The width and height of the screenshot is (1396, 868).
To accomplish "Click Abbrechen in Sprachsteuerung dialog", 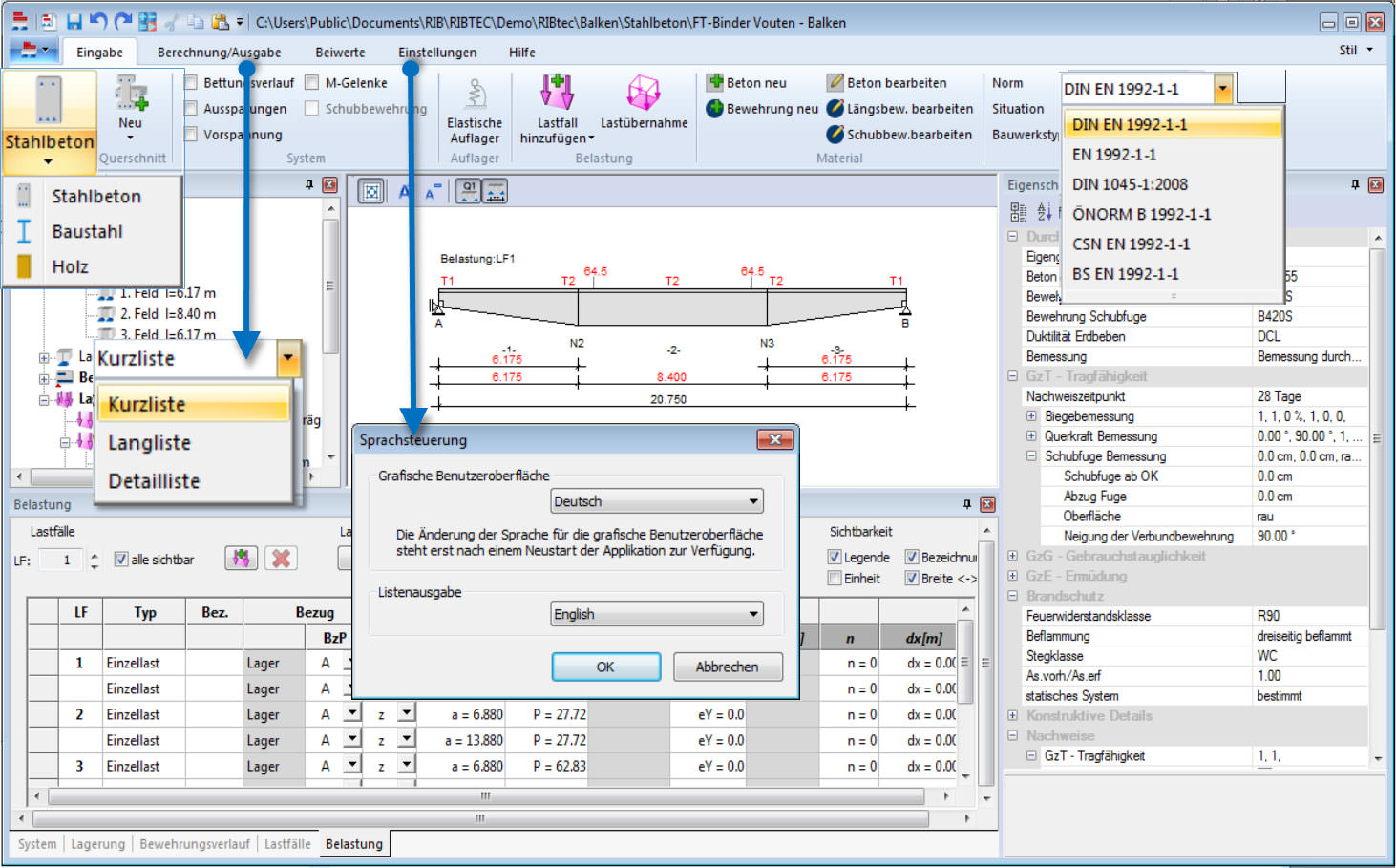I will pos(727,667).
